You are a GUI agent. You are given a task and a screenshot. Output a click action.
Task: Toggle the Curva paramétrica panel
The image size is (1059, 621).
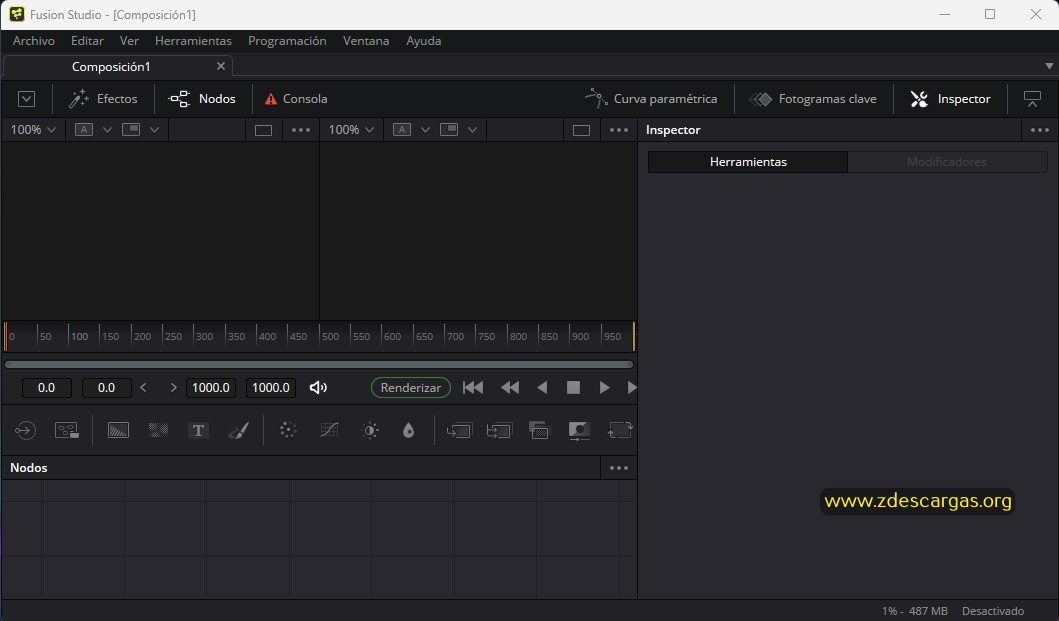pos(651,99)
